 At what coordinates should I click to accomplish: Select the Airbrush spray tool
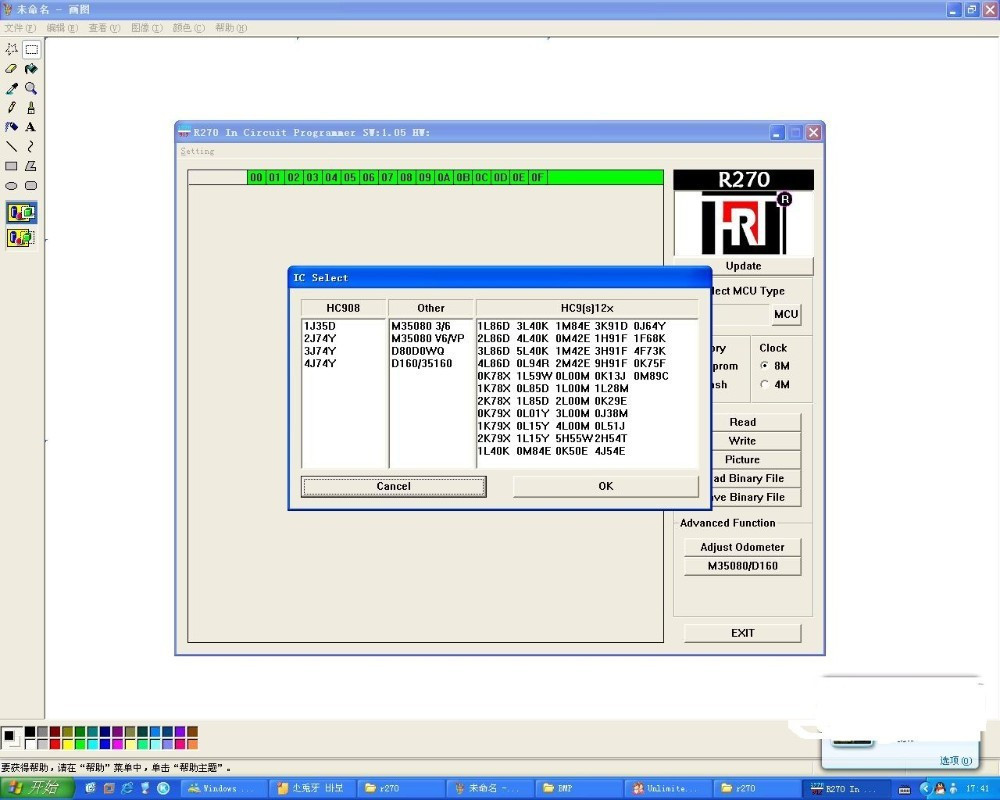point(11,127)
